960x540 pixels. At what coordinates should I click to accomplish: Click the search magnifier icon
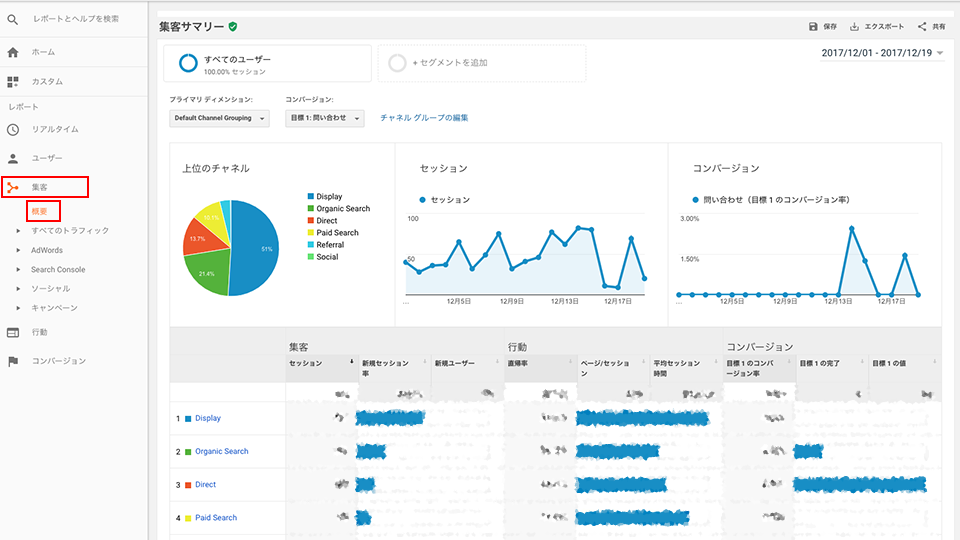click(x=12, y=19)
